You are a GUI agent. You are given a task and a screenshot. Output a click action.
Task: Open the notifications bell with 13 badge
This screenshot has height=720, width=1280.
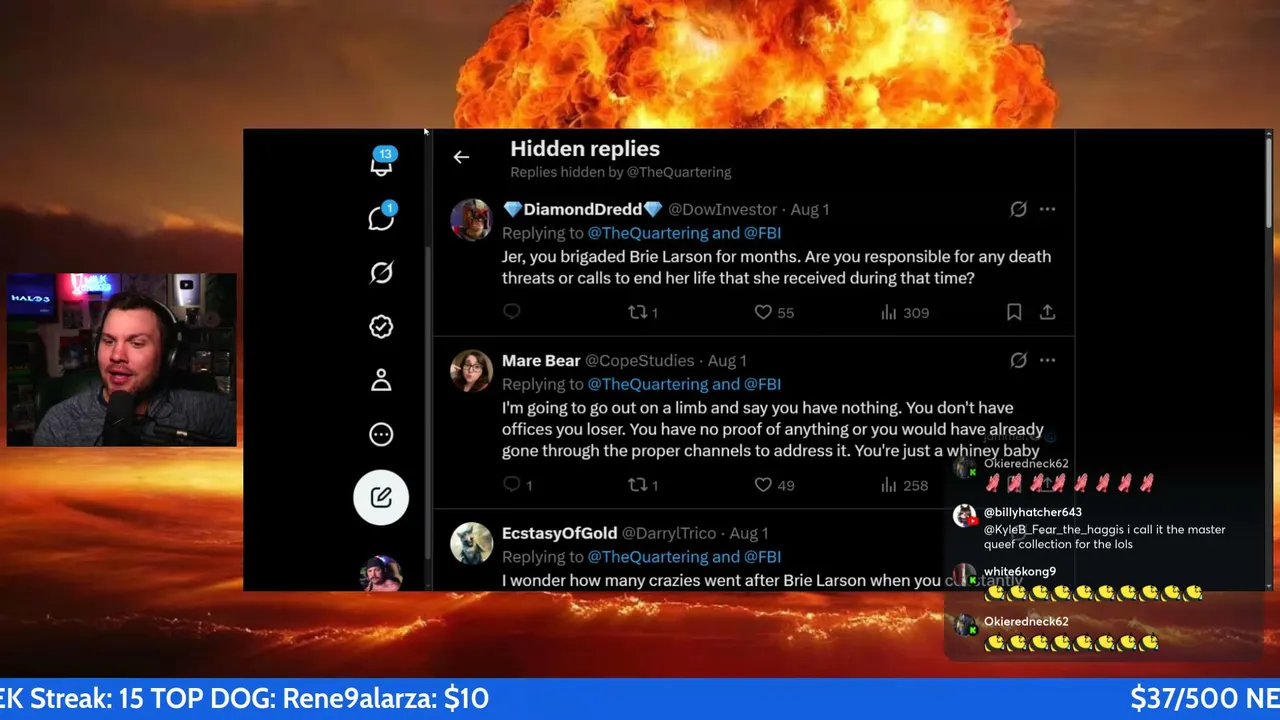(x=381, y=163)
